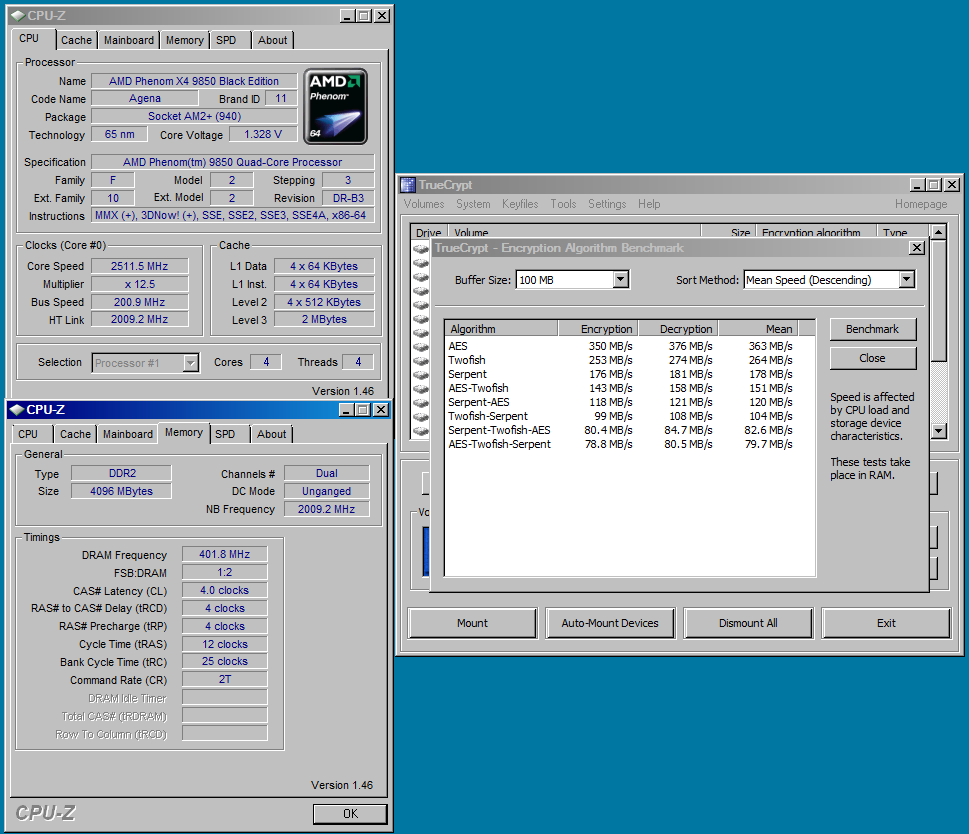The height and width of the screenshot is (834, 969).
Task: Click the Mount button
Action: [472, 623]
